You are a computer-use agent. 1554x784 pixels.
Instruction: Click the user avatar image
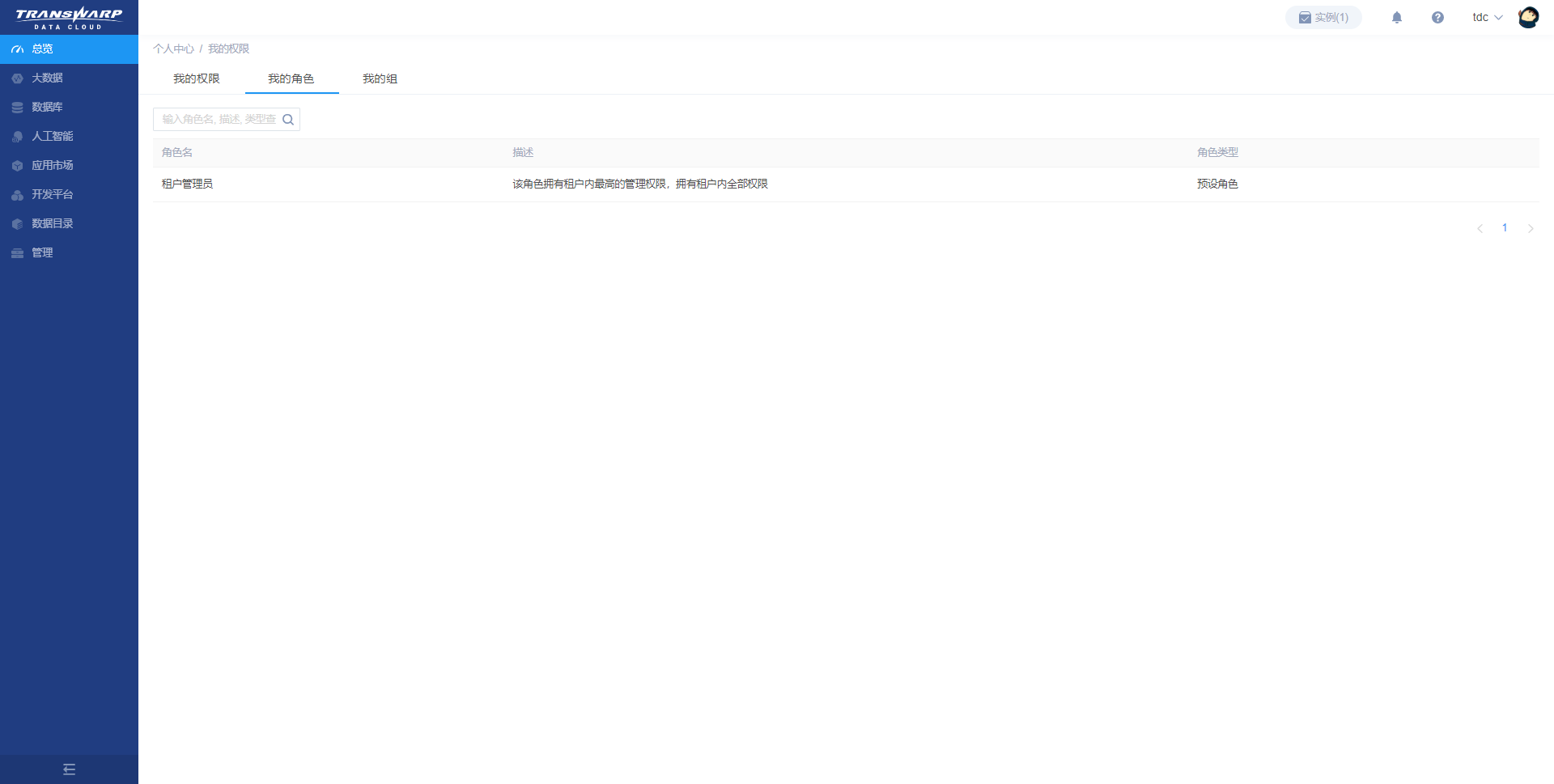pyautogui.click(x=1528, y=17)
